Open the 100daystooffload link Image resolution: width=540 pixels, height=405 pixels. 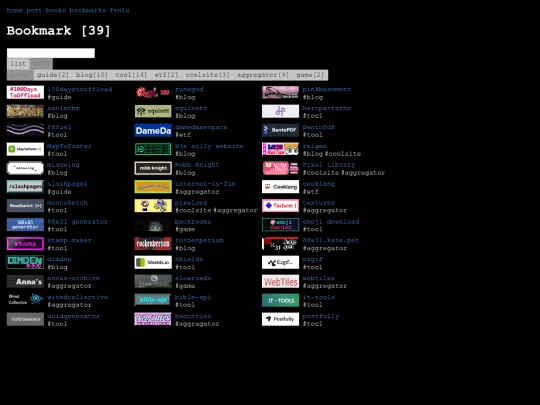pyautogui.click(x=80, y=89)
